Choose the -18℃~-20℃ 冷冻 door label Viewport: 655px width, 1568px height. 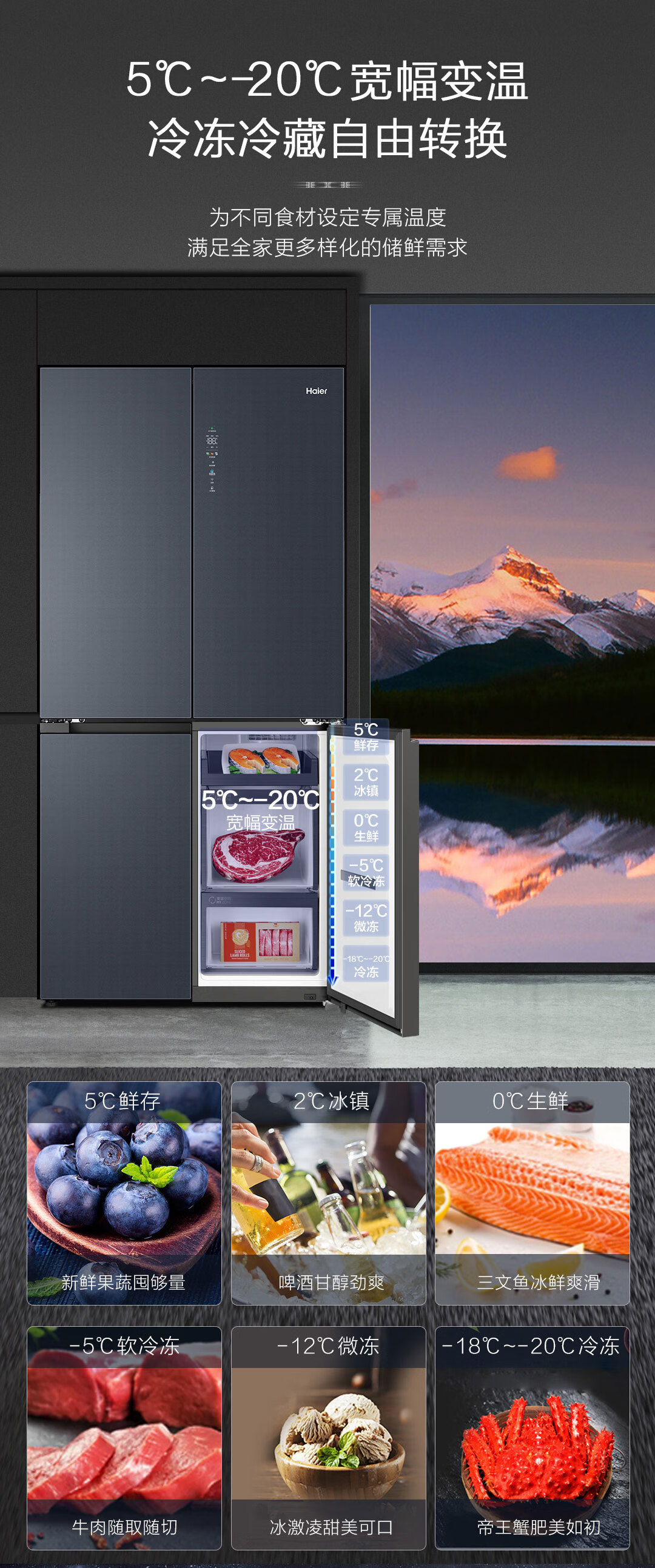click(x=366, y=964)
